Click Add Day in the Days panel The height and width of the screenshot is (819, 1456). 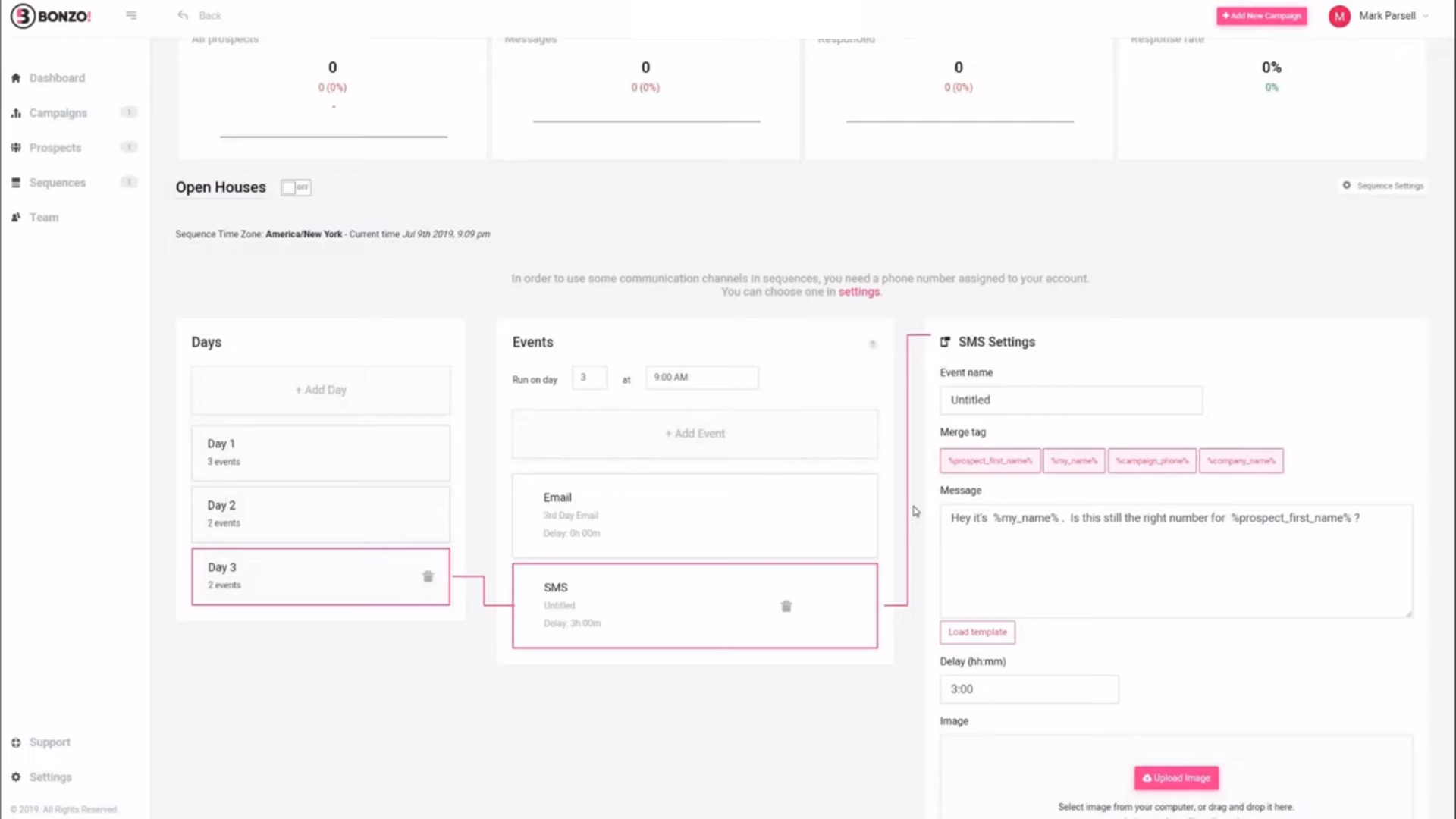pos(320,389)
